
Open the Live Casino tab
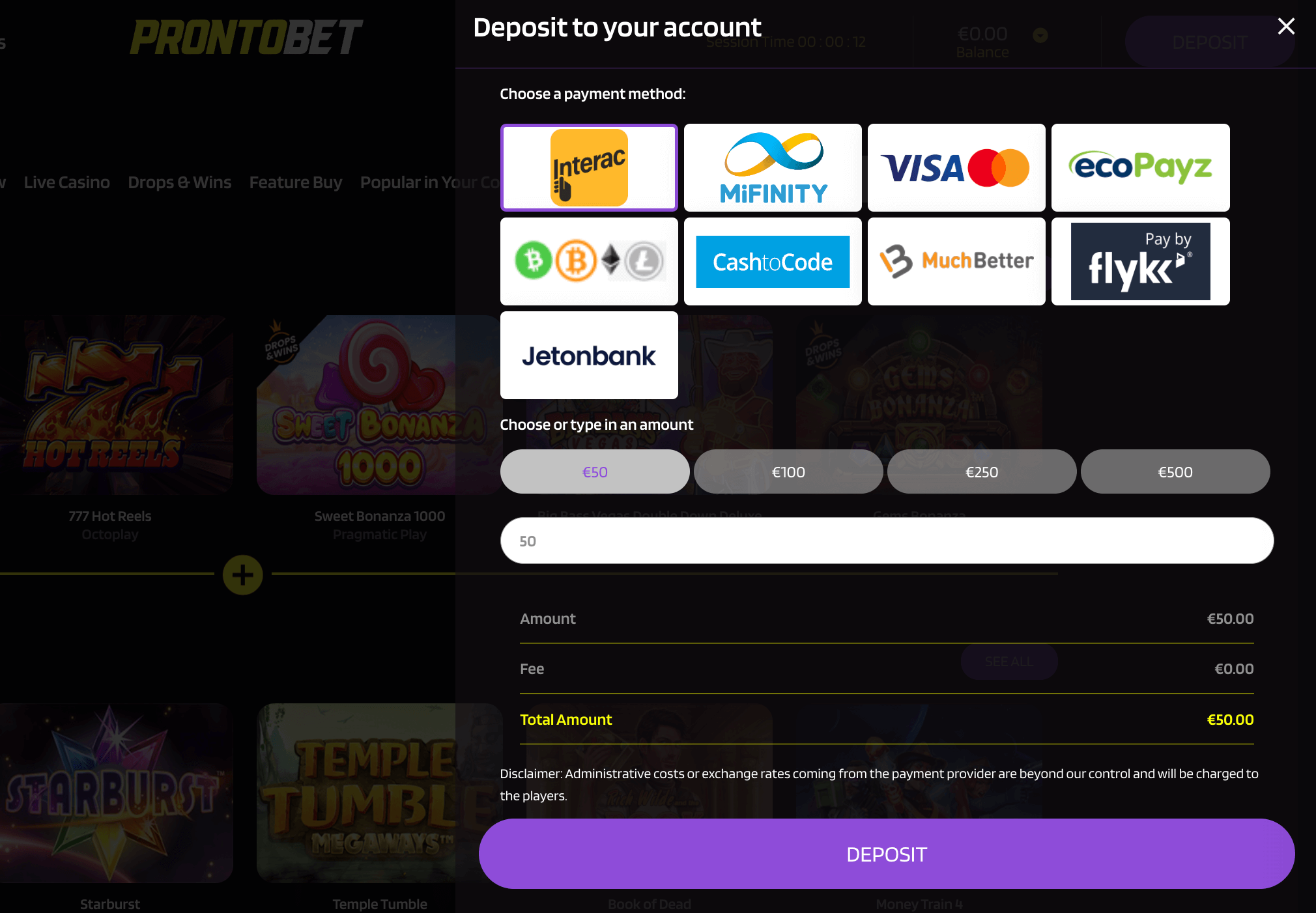click(66, 182)
